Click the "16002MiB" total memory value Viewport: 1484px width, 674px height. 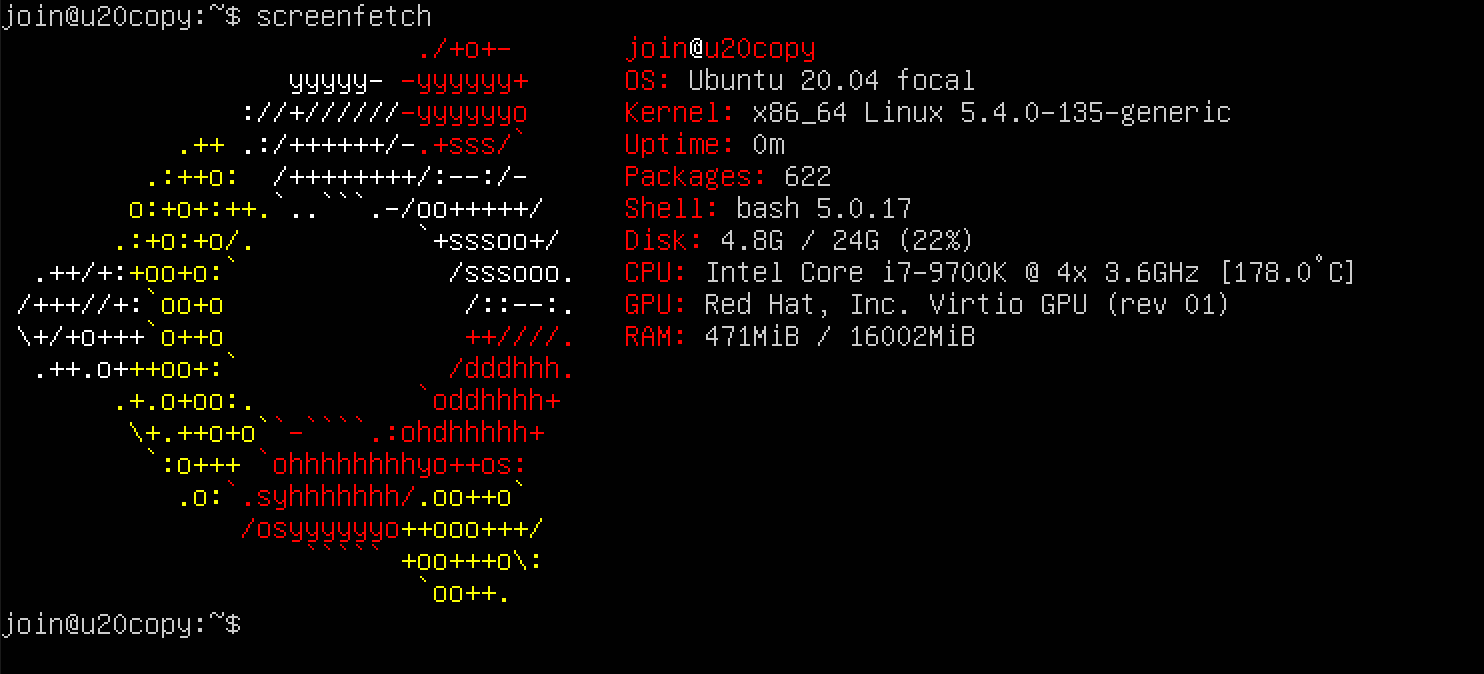point(911,337)
